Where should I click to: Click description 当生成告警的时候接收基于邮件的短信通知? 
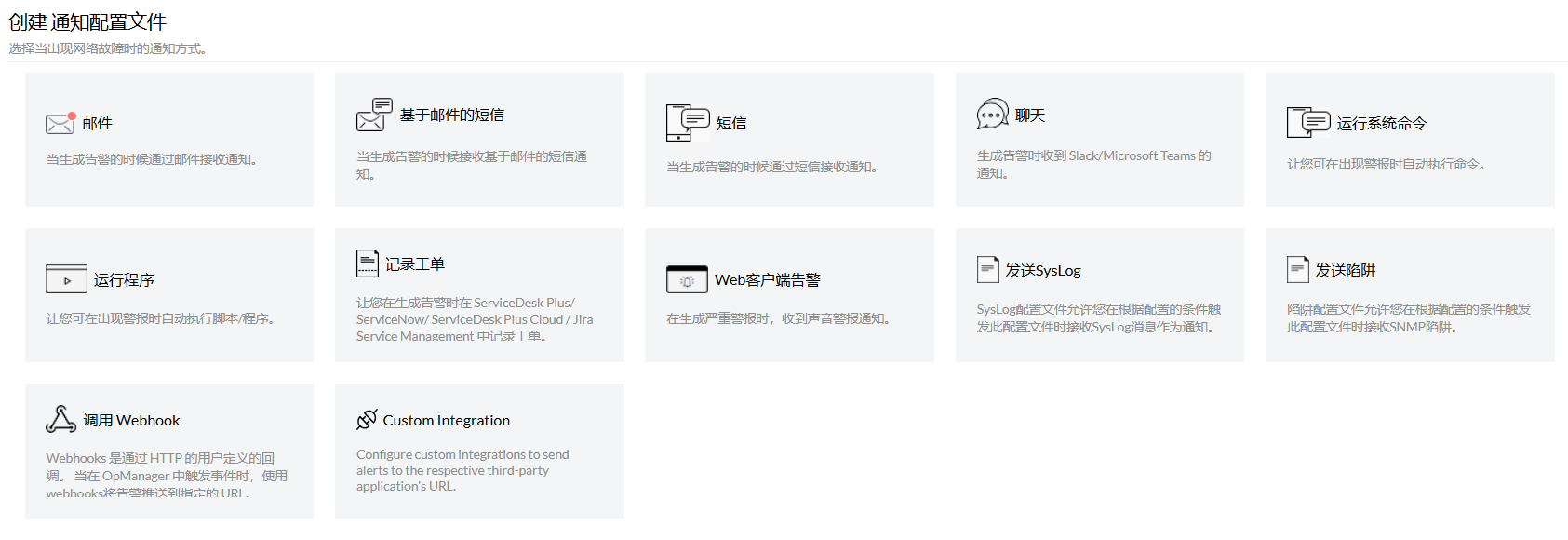pyautogui.click(x=472, y=165)
